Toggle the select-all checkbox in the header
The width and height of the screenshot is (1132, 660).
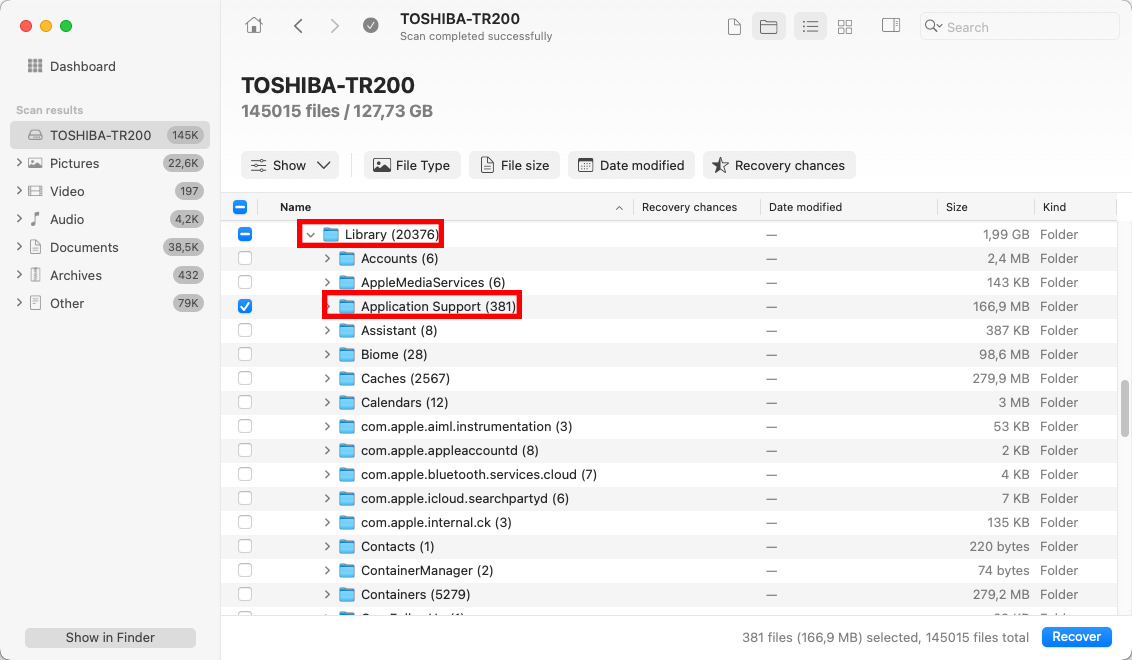240,207
